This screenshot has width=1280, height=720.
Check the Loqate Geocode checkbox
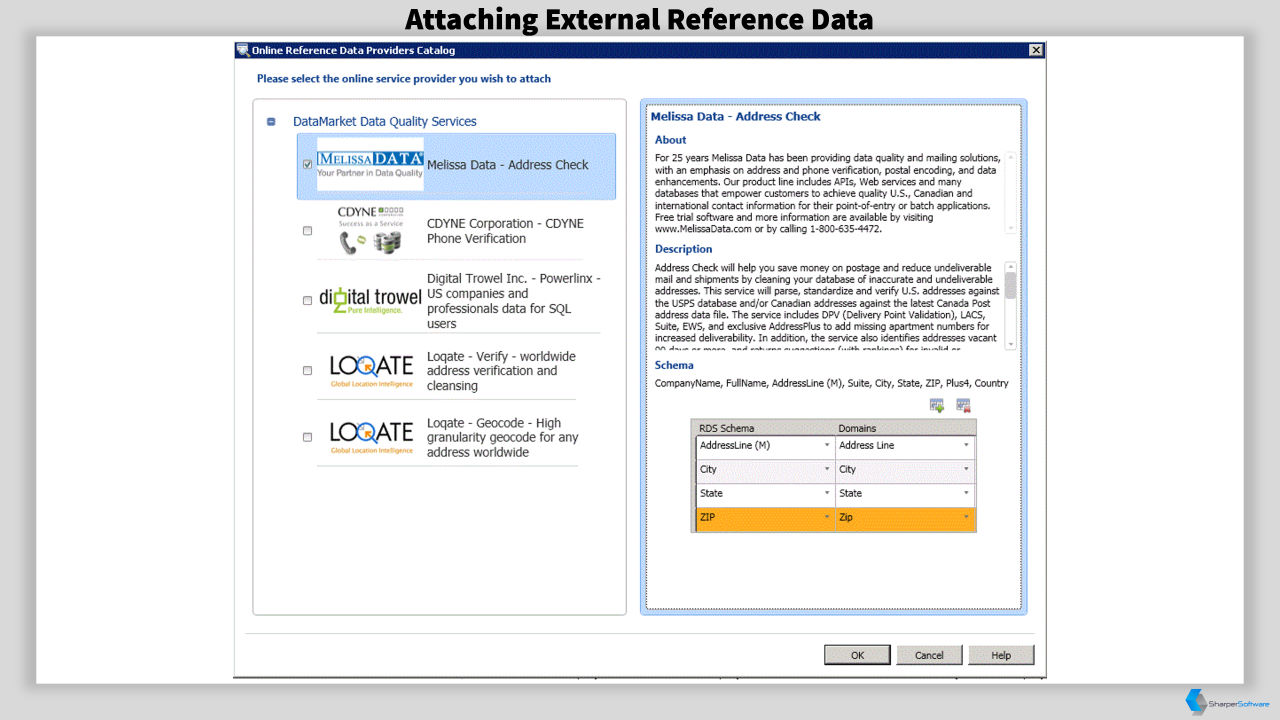click(307, 437)
